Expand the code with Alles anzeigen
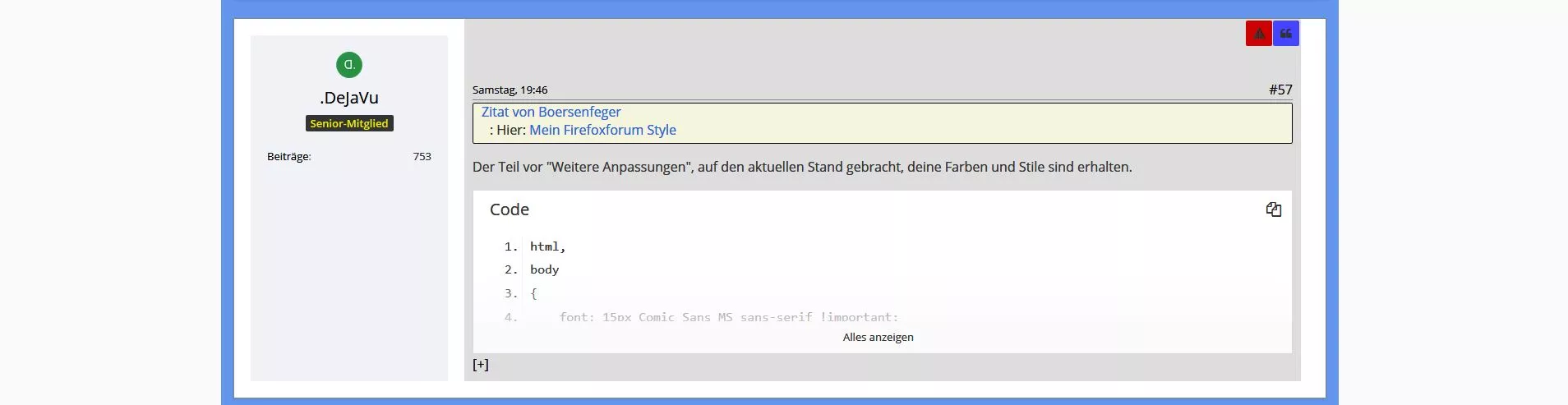This screenshot has height=405, width=1568. [878, 337]
